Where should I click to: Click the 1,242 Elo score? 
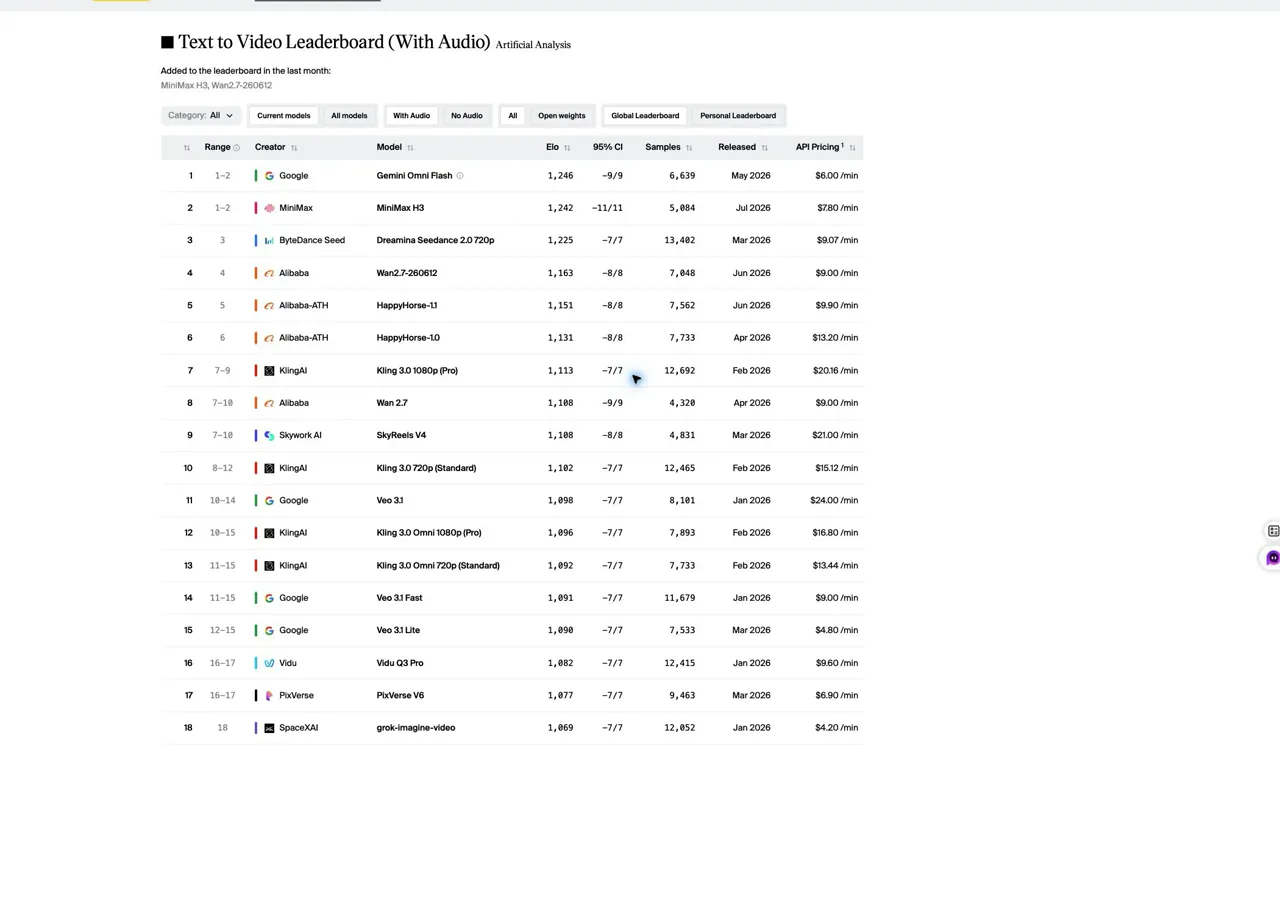tap(560, 208)
